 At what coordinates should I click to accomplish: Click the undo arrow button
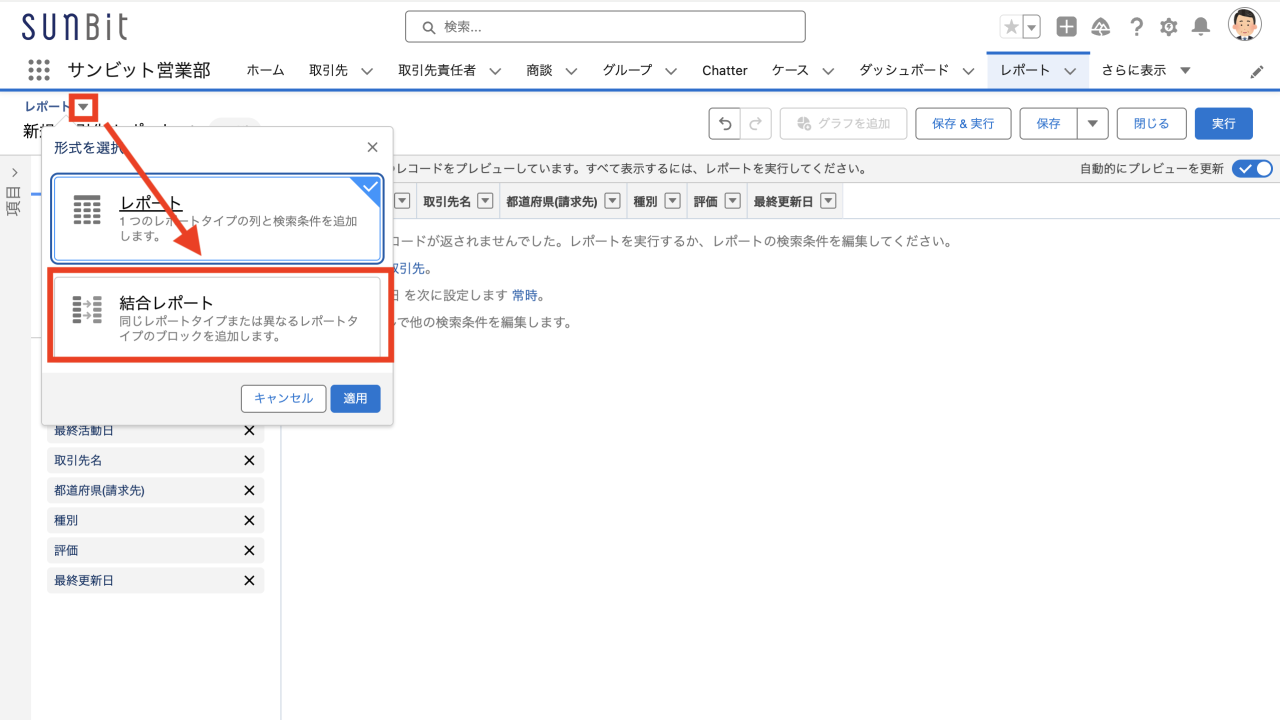(x=725, y=123)
